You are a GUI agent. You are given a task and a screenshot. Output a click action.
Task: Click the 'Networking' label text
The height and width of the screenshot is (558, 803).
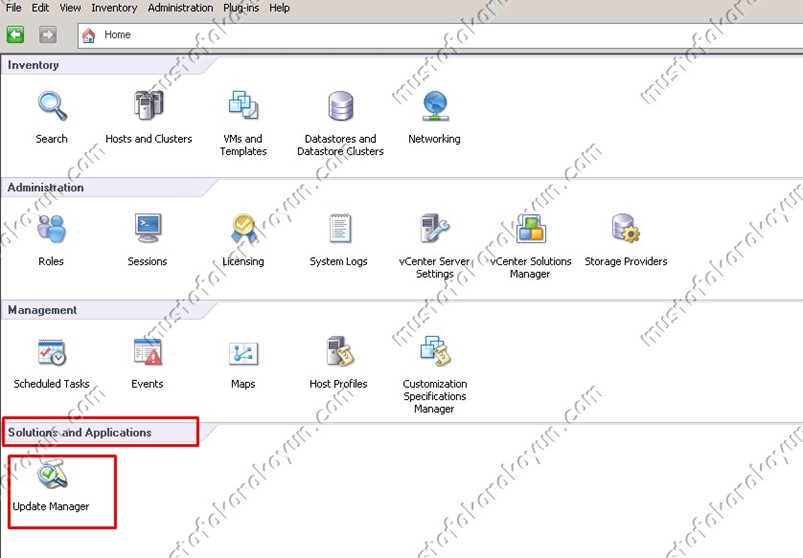pos(434,139)
